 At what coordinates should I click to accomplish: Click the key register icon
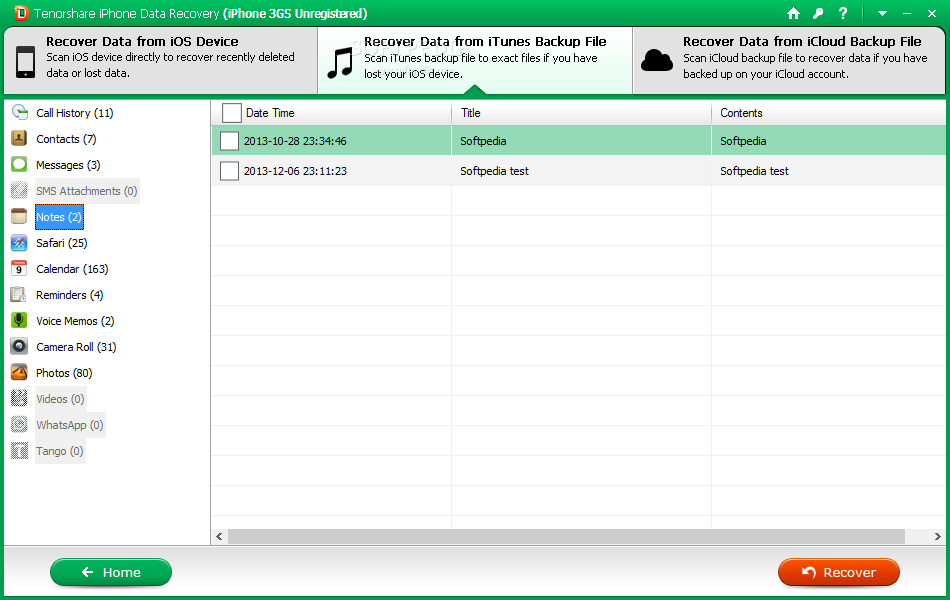click(x=818, y=13)
